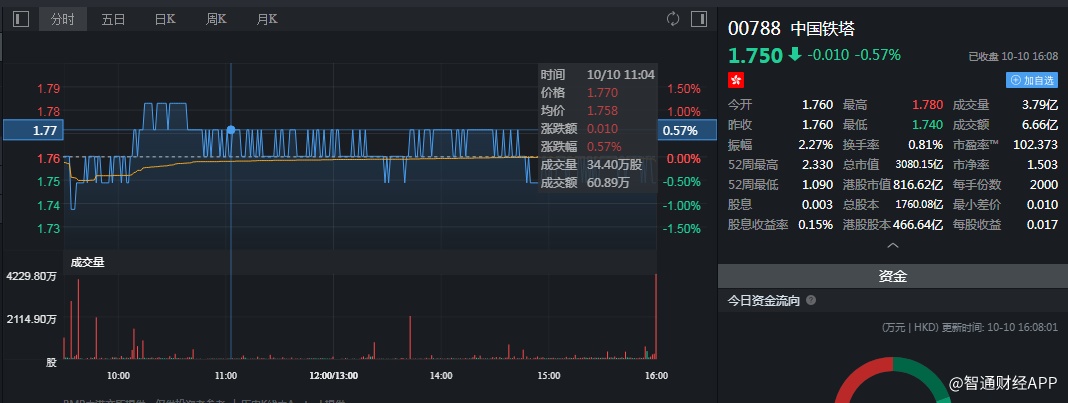Open the 周K chart tab
The height and width of the screenshot is (403, 1068).
click(216, 19)
